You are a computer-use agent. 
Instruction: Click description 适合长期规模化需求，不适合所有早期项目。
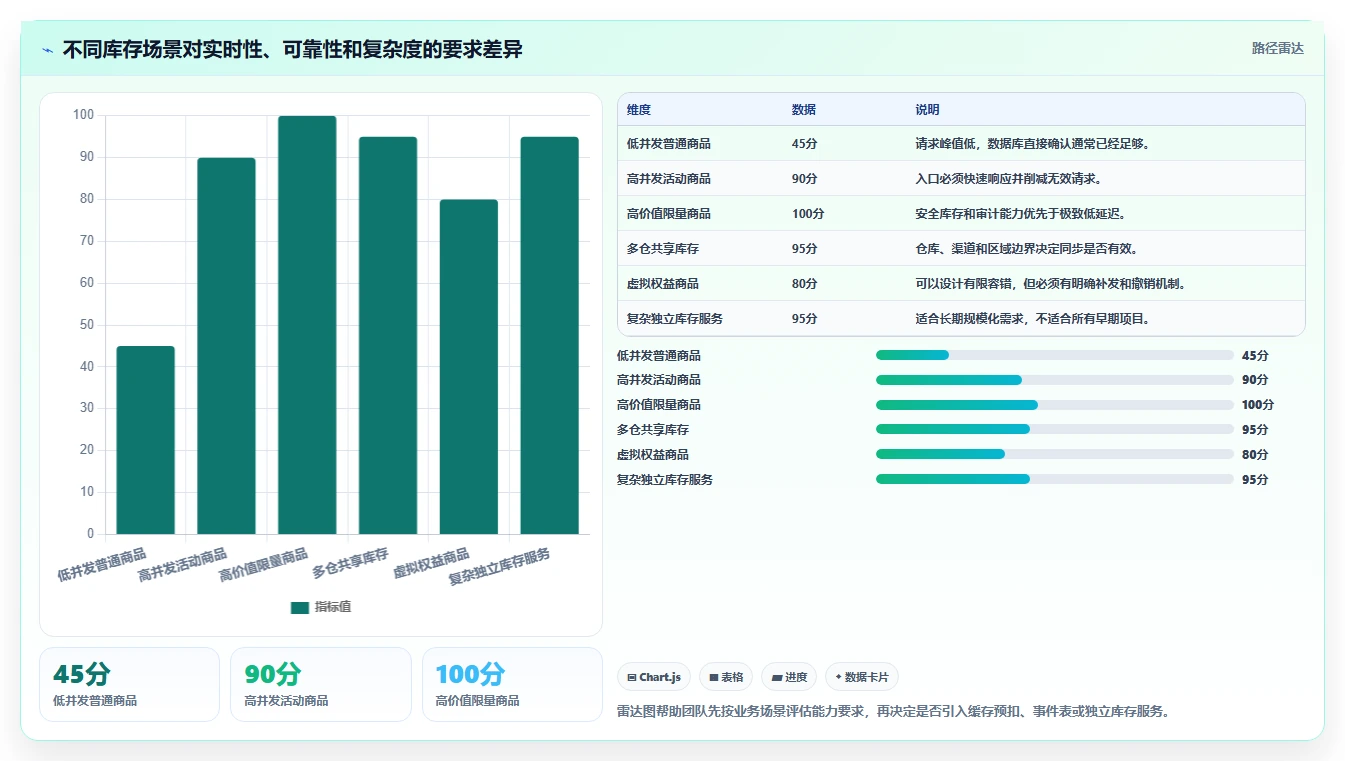coord(1034,319)
